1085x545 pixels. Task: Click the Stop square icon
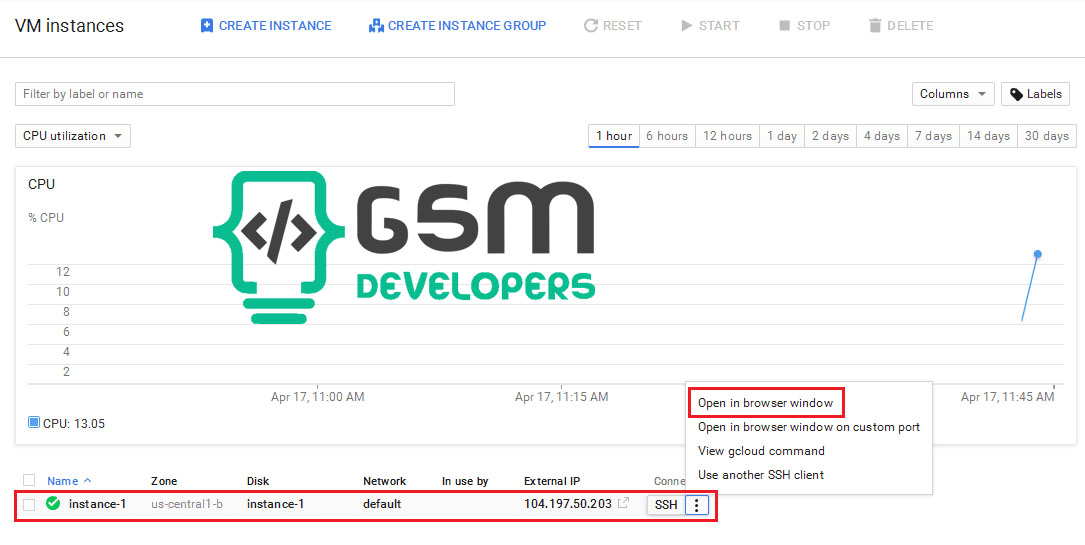click(784, 26)
